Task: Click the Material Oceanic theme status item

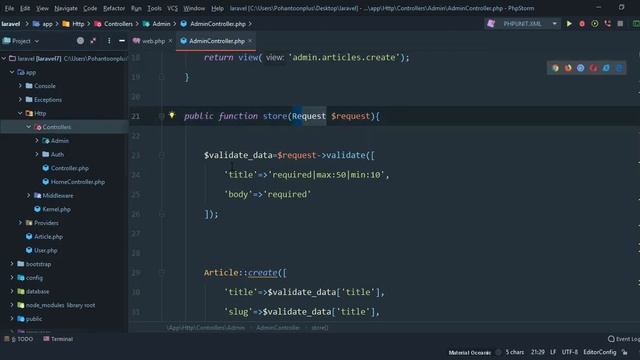Action: (x=469, y=352)
